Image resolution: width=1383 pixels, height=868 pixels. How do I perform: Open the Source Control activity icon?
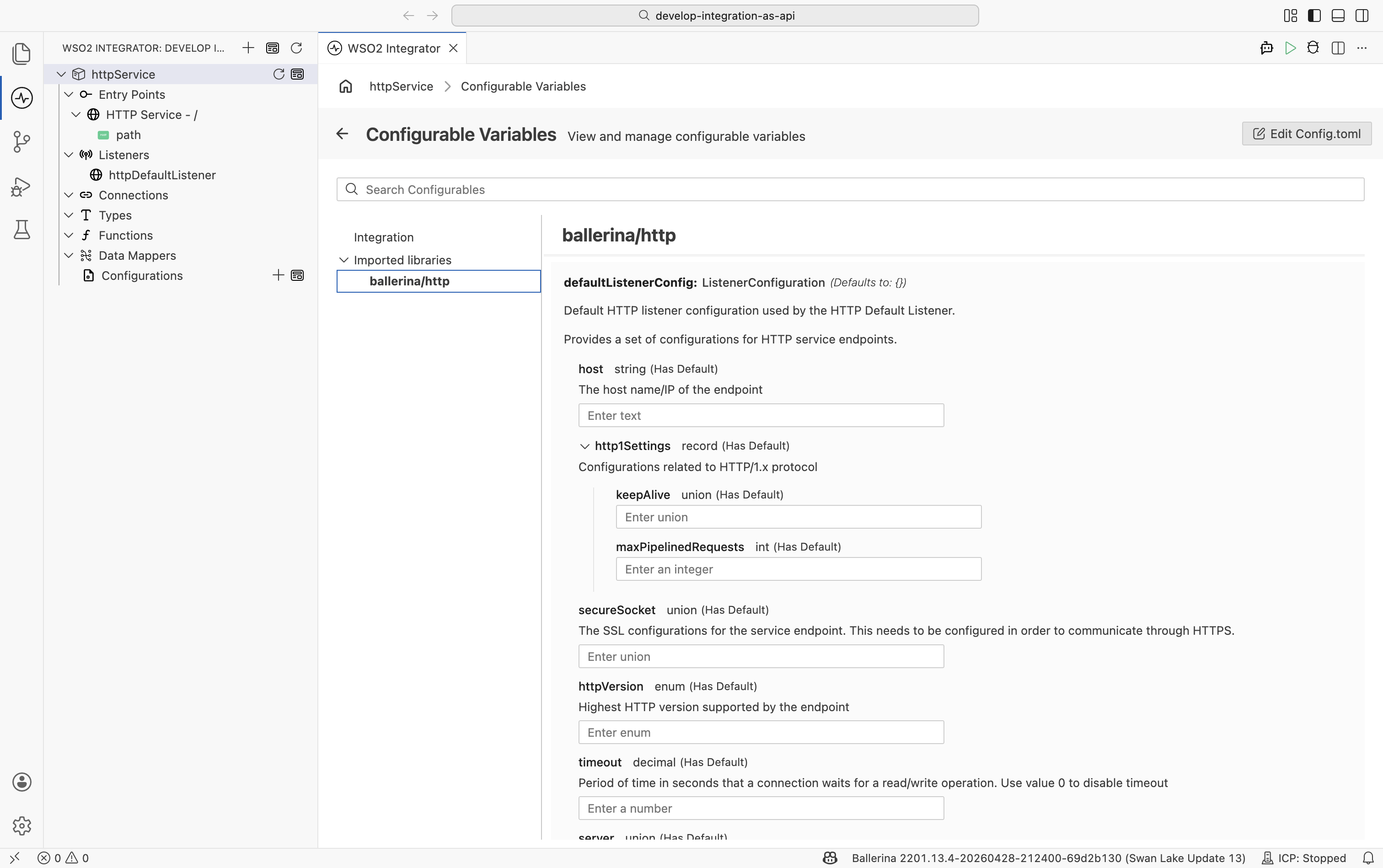[x=21, y=142]
